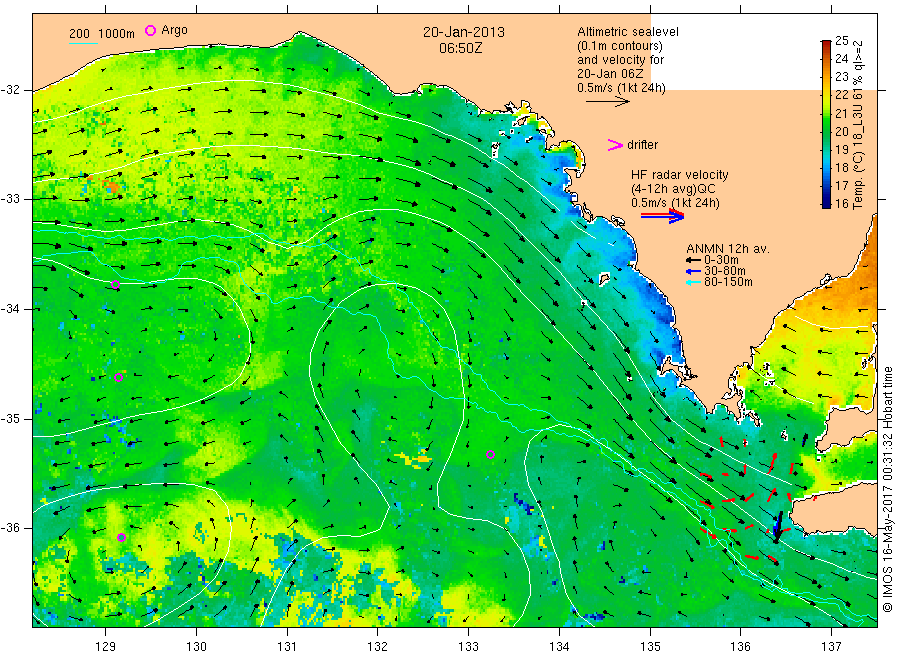Click the latitude label '-32'

(10, 90)
